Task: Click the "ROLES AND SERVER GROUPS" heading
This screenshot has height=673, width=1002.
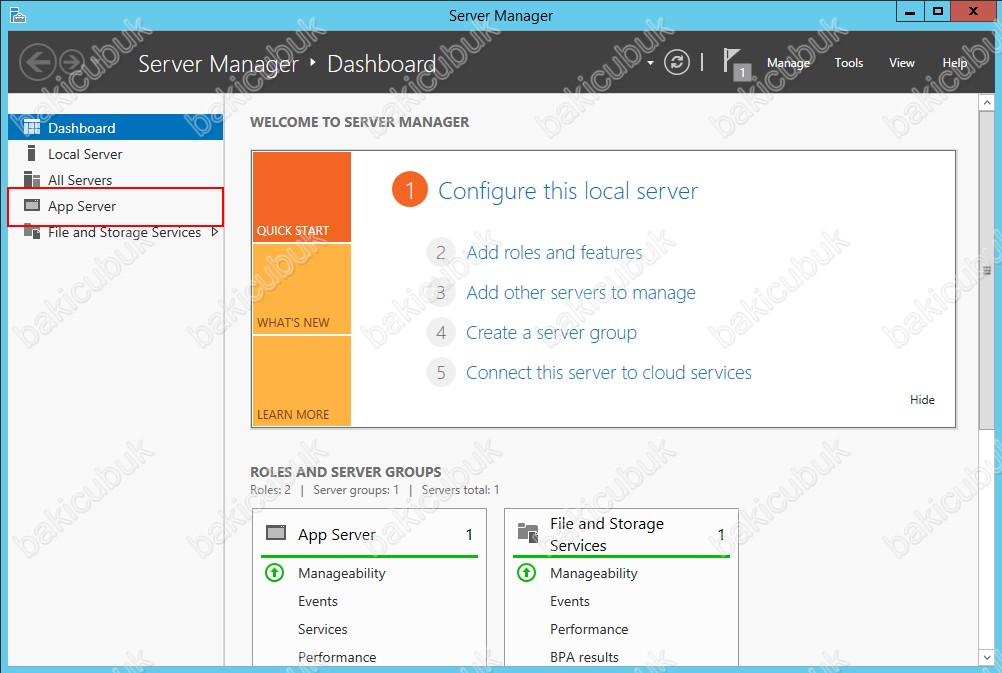Action: pyautogui.click(x=346, y=472)
